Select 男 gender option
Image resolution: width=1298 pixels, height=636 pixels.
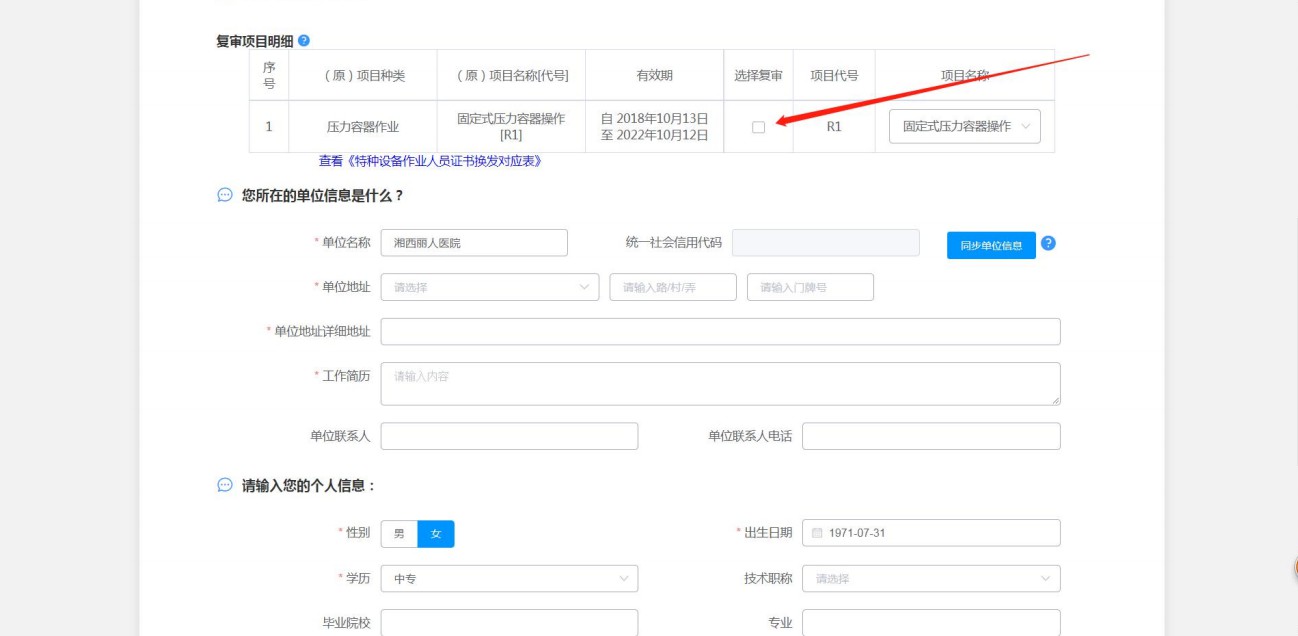399,534
